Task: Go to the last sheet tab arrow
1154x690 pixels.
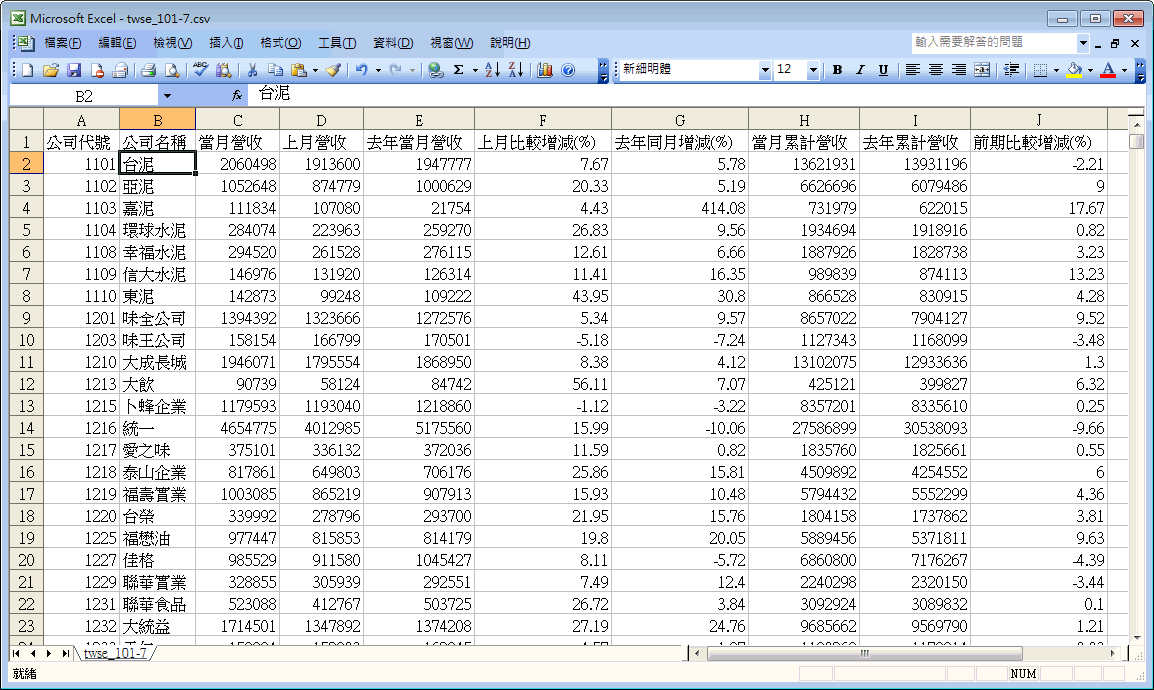Action: pos(65,653)
